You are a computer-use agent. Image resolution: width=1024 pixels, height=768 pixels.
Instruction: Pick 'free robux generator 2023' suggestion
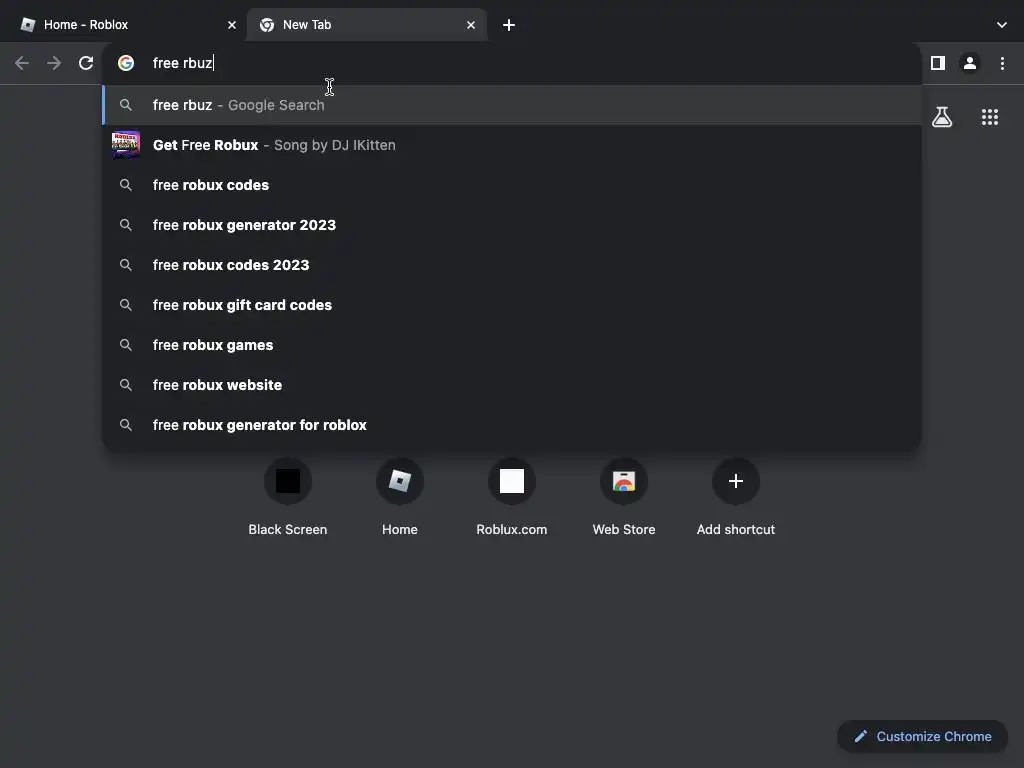pyautogui.click(x=513, y=225)
